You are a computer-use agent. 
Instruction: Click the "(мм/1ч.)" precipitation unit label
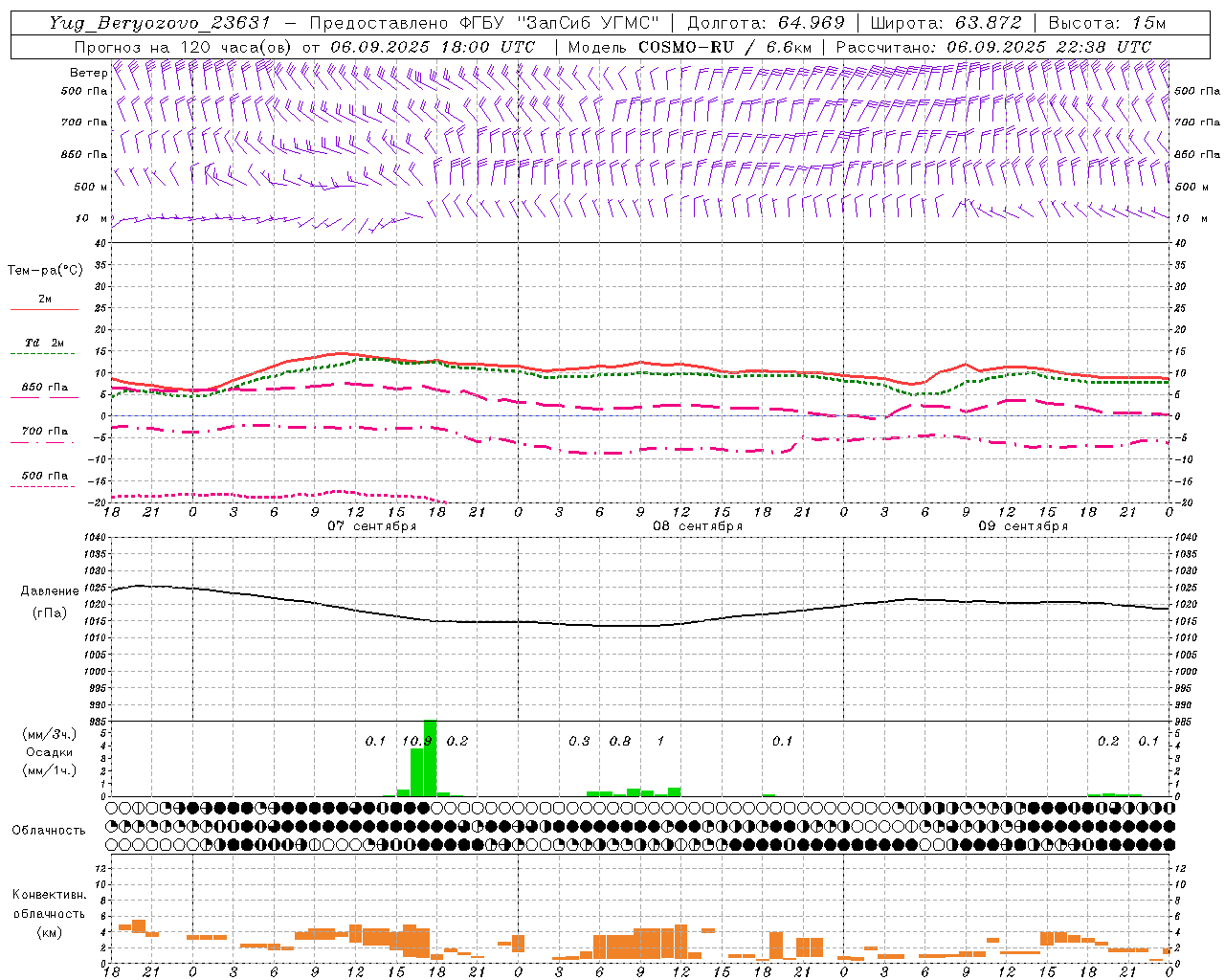tap(49, 770)
